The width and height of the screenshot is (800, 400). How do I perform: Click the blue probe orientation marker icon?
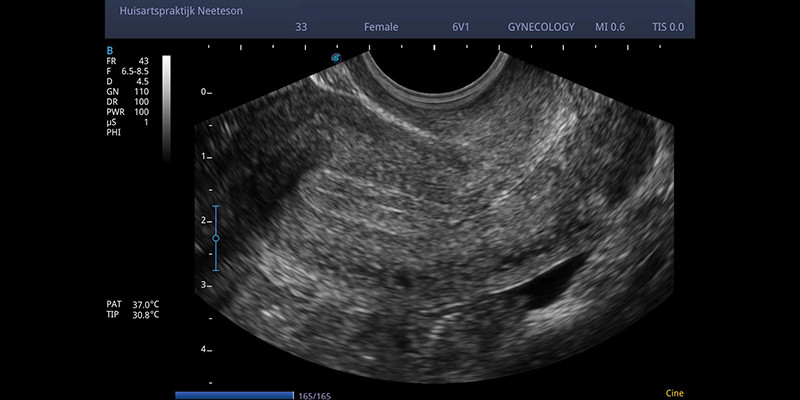tap(337, 59)
